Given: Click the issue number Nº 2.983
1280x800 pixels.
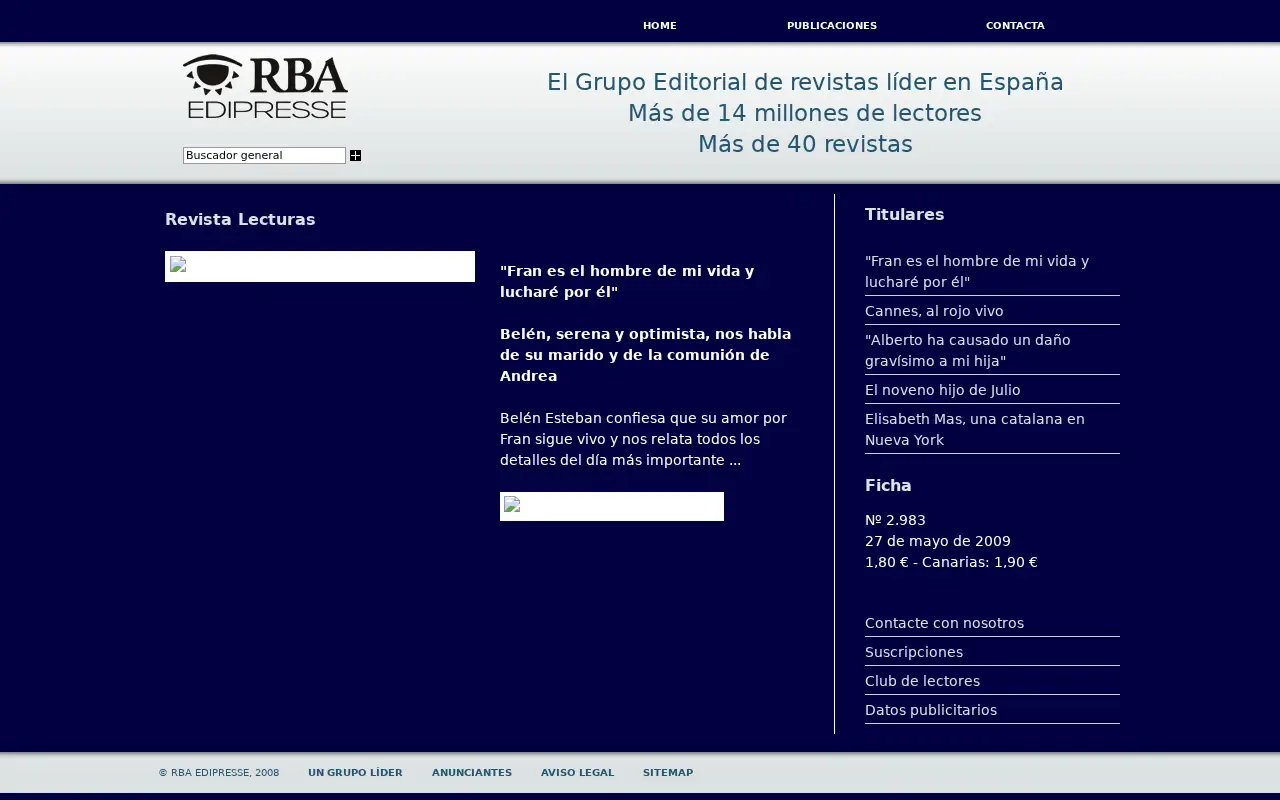Looking at the screenshot, I should 895,520.
